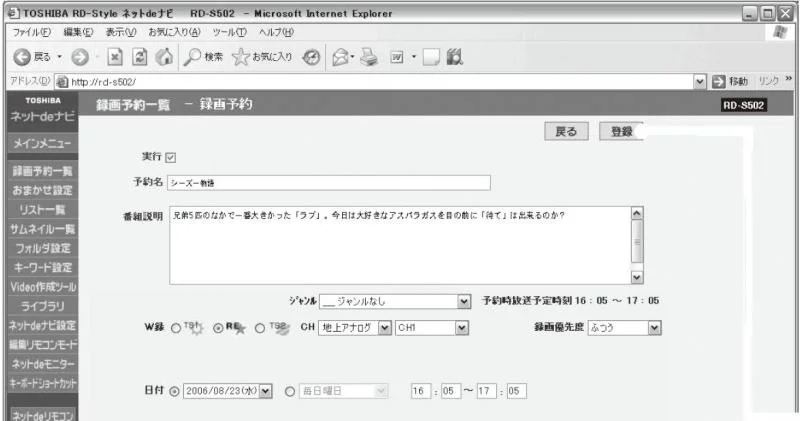Click the page icon in address bar
800x421 pixels.
(x=62, y=82)
